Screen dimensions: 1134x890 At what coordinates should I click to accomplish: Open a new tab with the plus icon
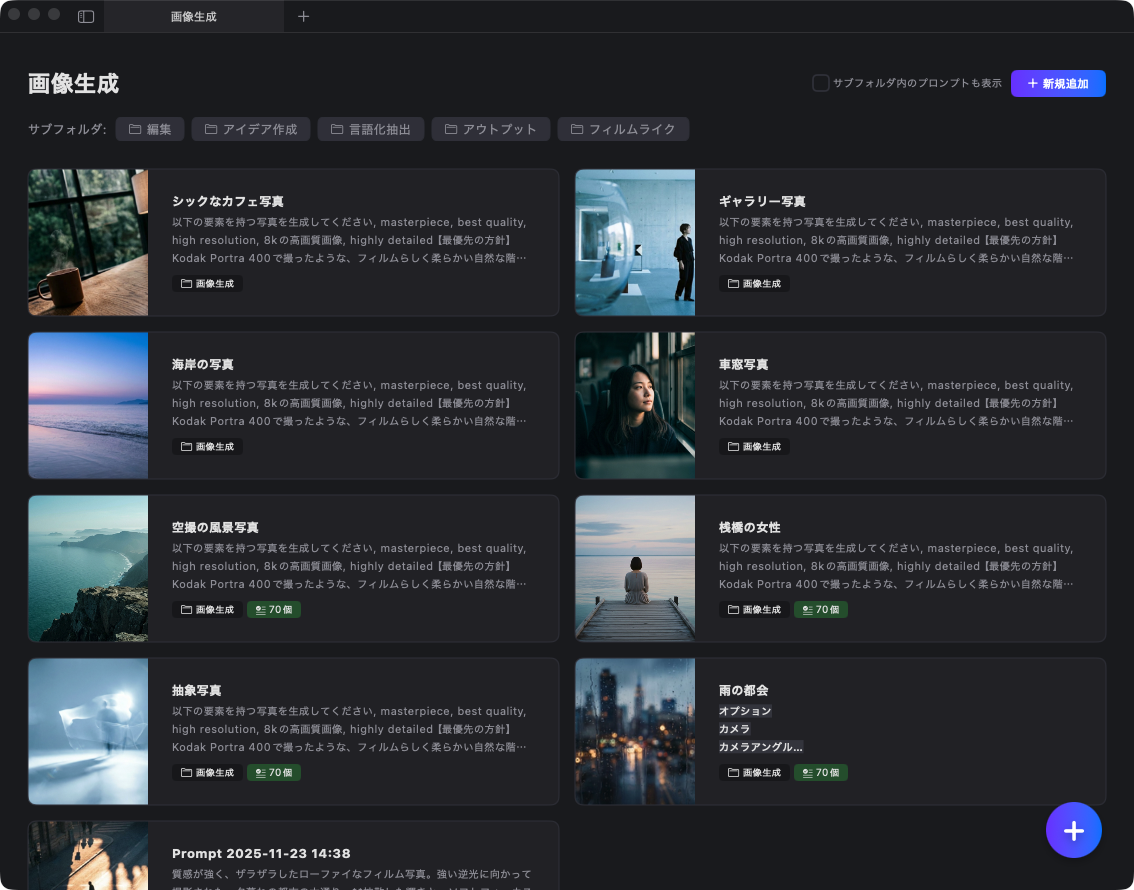[x=304, y=17]
